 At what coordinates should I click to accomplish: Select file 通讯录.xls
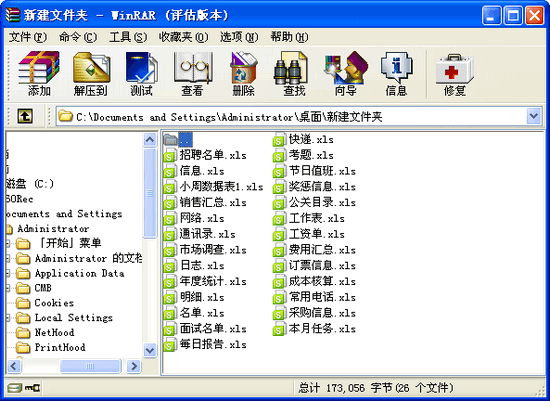coord(199,234)
